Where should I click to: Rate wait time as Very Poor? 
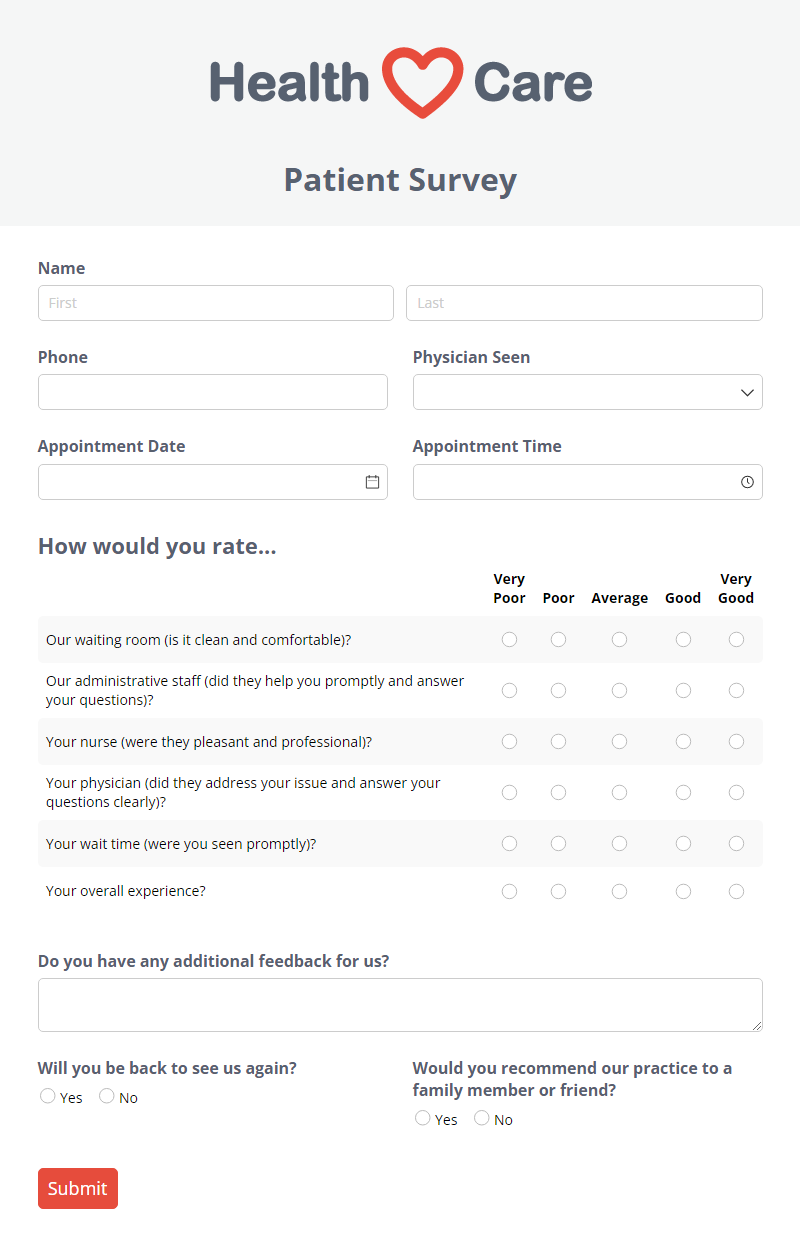tap(509, 843)
